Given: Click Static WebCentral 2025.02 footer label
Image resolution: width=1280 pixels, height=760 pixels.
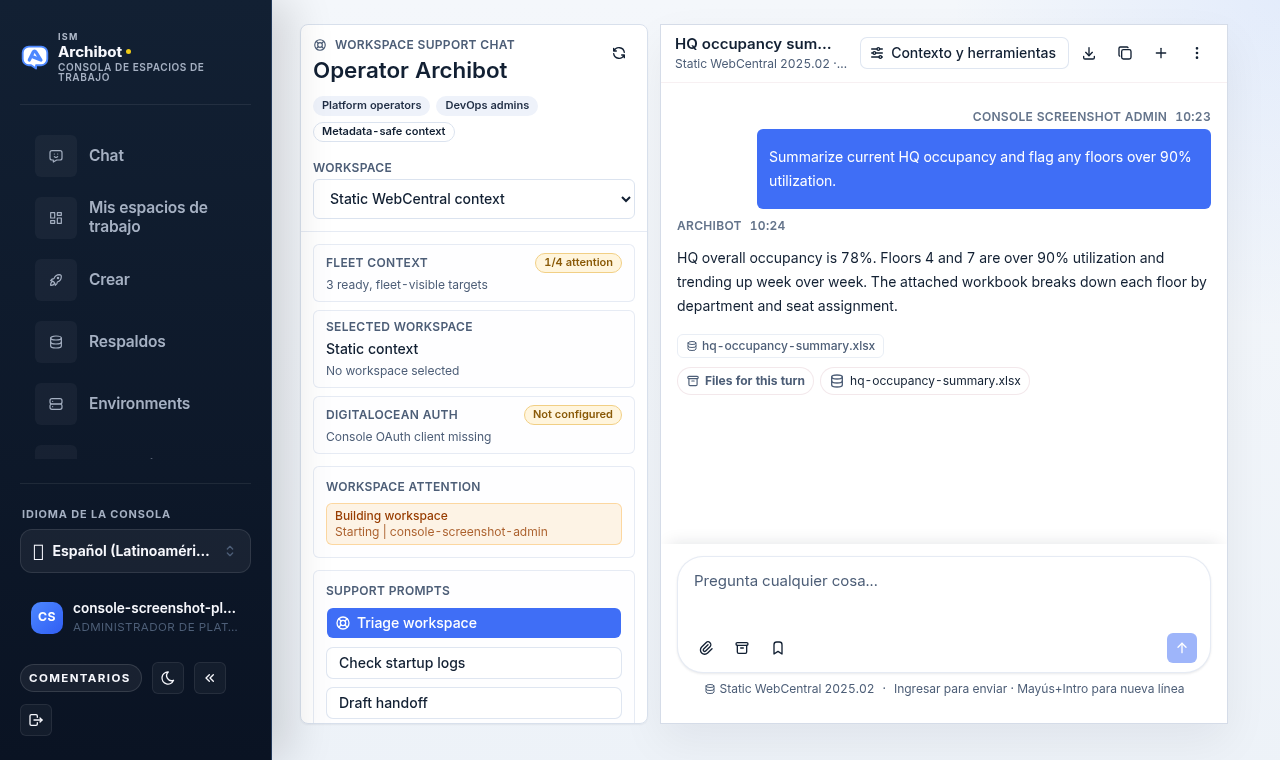Looking at the screenshot, I should 789,689.
